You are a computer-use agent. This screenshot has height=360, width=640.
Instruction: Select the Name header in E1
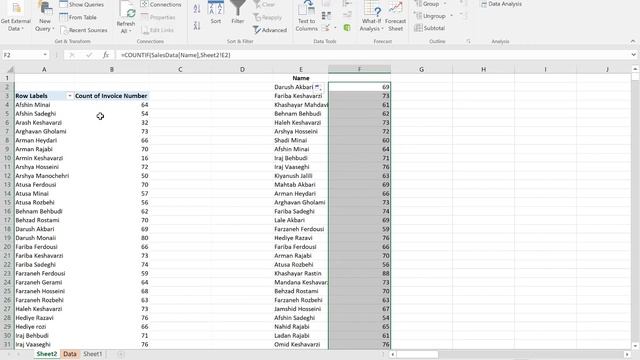(x=301, y=78)
